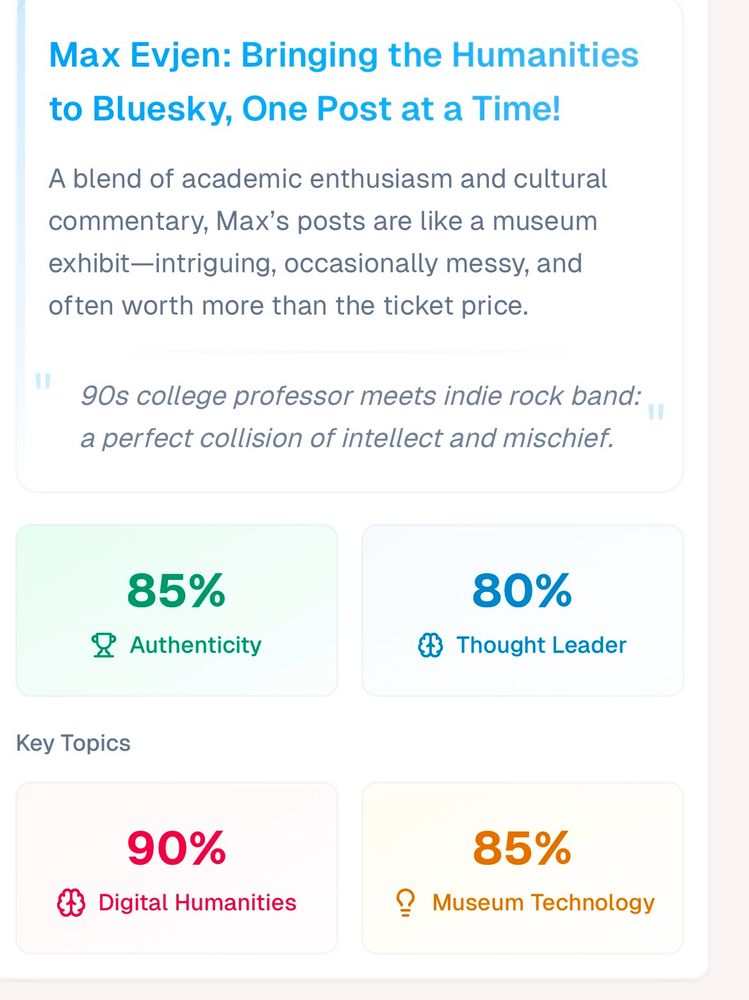This screenshot has width=749, height=1000.
Task: Select the Thought Leader label
Action: (541, 646)
